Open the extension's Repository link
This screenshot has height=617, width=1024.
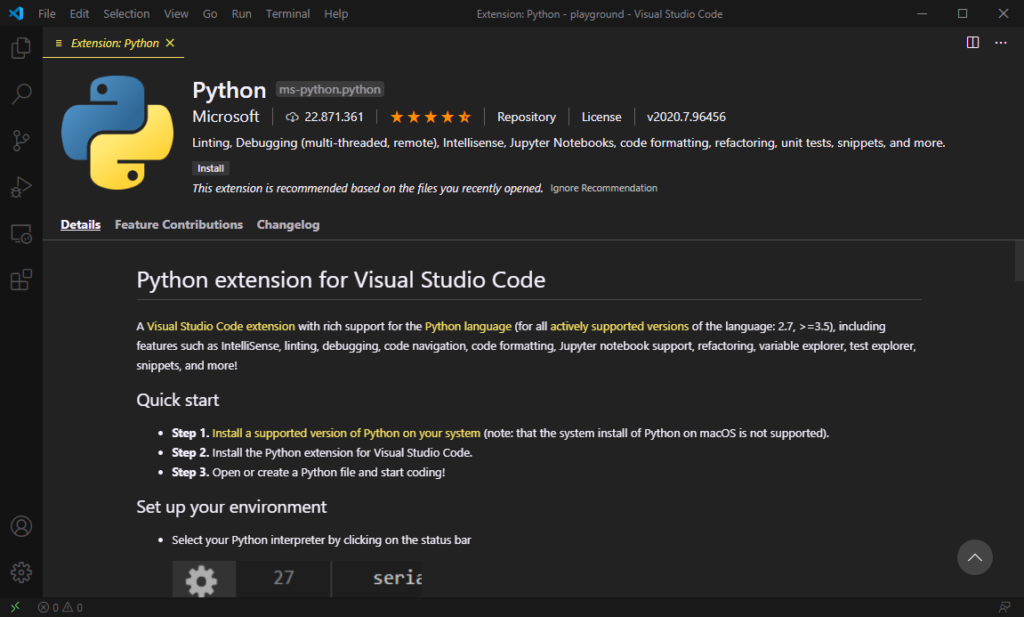526,116
